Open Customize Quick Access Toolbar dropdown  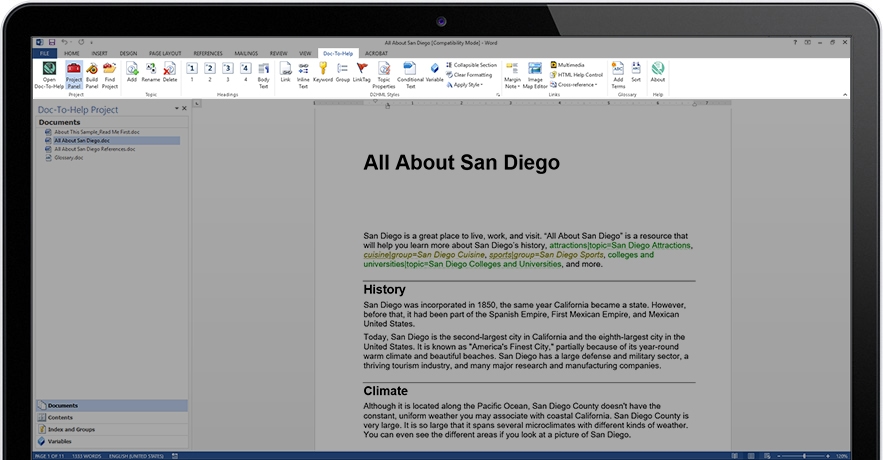coord(91,42)
